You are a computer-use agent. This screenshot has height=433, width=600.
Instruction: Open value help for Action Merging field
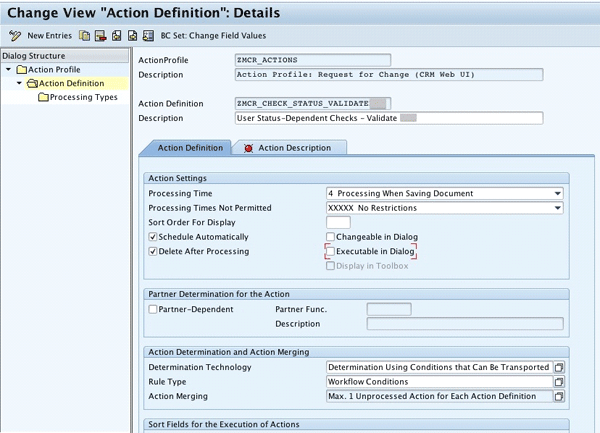[560, 396]
